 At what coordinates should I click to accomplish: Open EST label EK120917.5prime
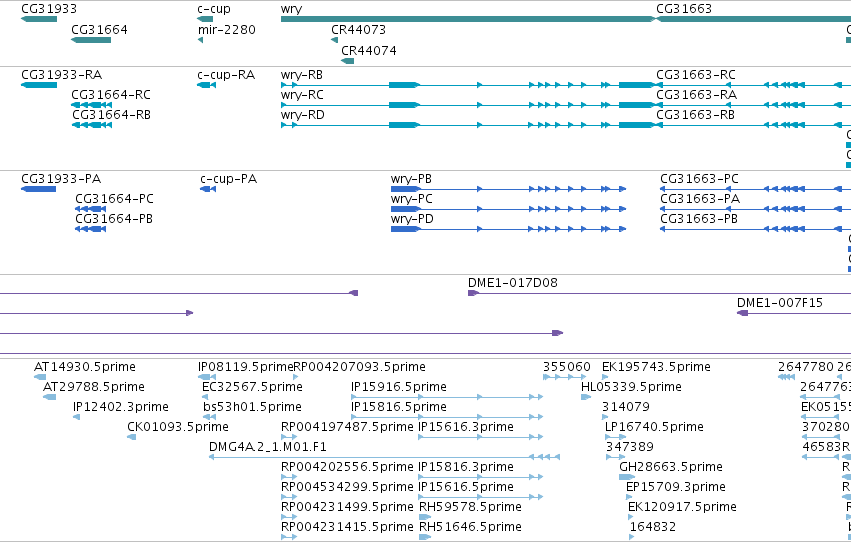point(682,507)
